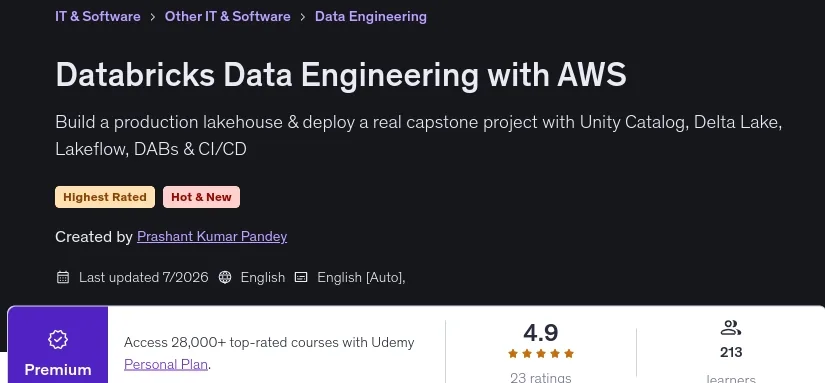The width and height of the screenshot is (825, 383).
Task: Click the purple Premium label
Action: [58, 369]
